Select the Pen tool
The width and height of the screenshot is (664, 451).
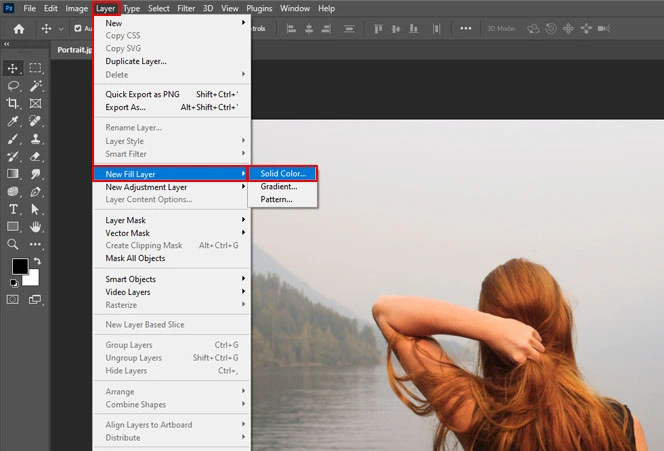point(35,191)
